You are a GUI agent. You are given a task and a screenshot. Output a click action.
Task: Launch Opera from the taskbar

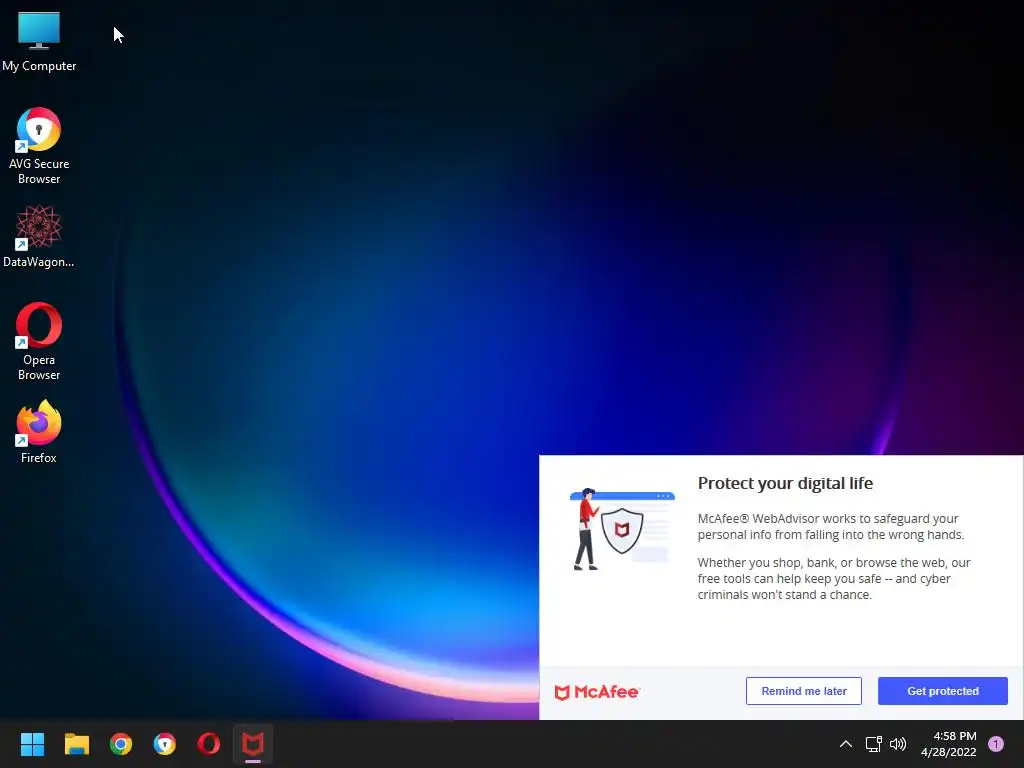coord(208,744)
